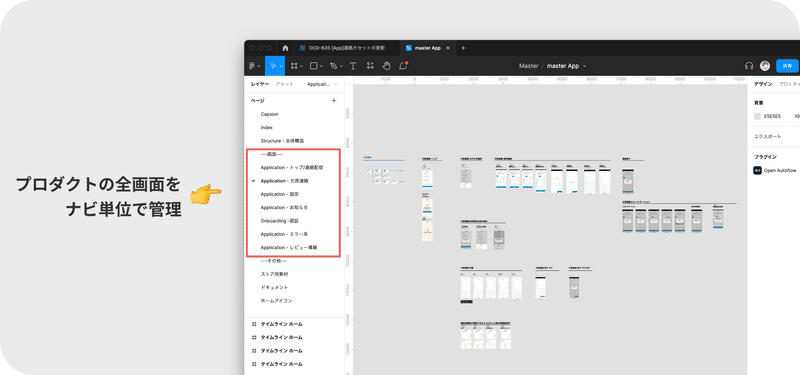Switch to master App file tab

(428, 48)
